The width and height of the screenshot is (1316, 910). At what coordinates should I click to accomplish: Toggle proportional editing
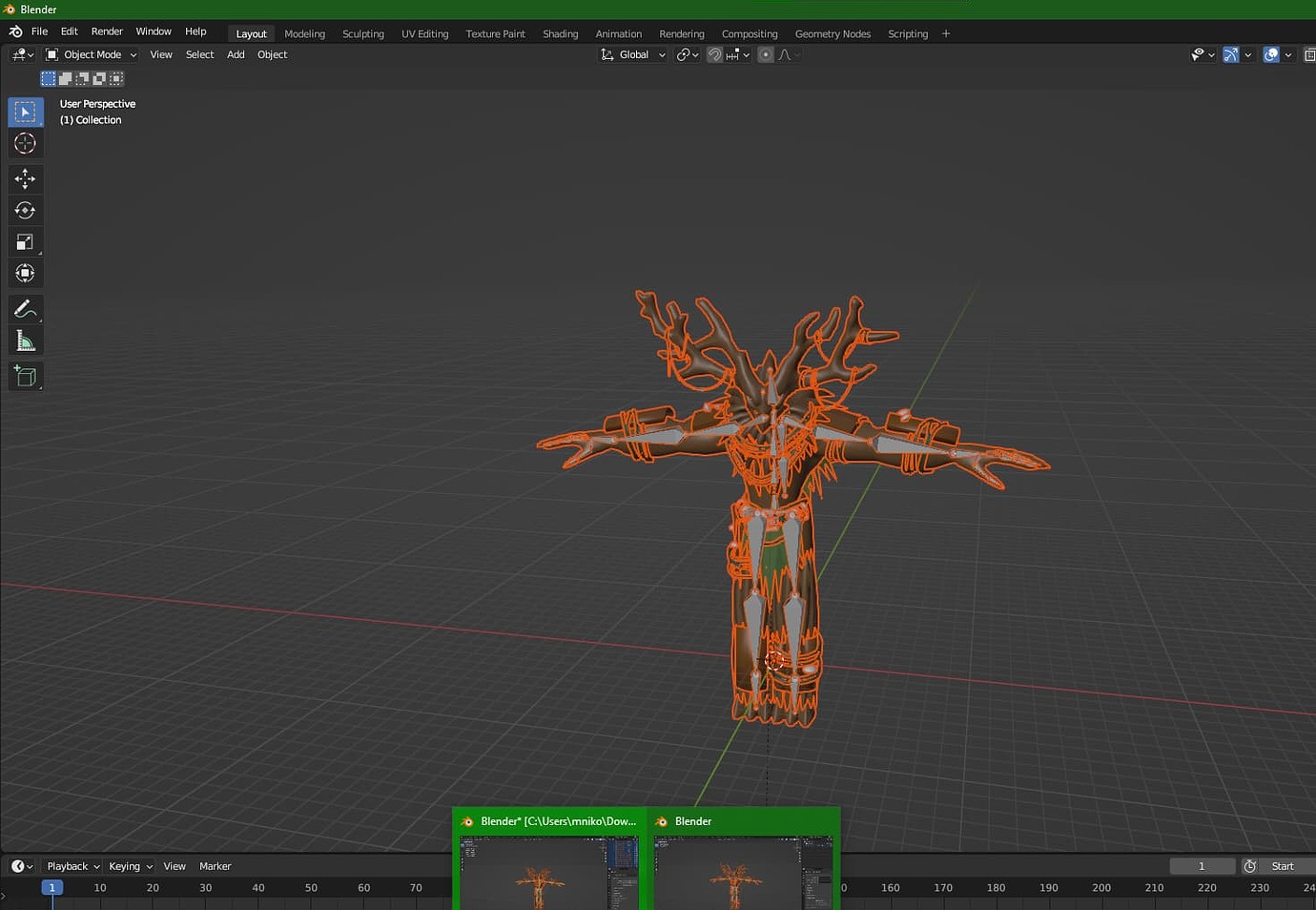click(x=766, y=54)
